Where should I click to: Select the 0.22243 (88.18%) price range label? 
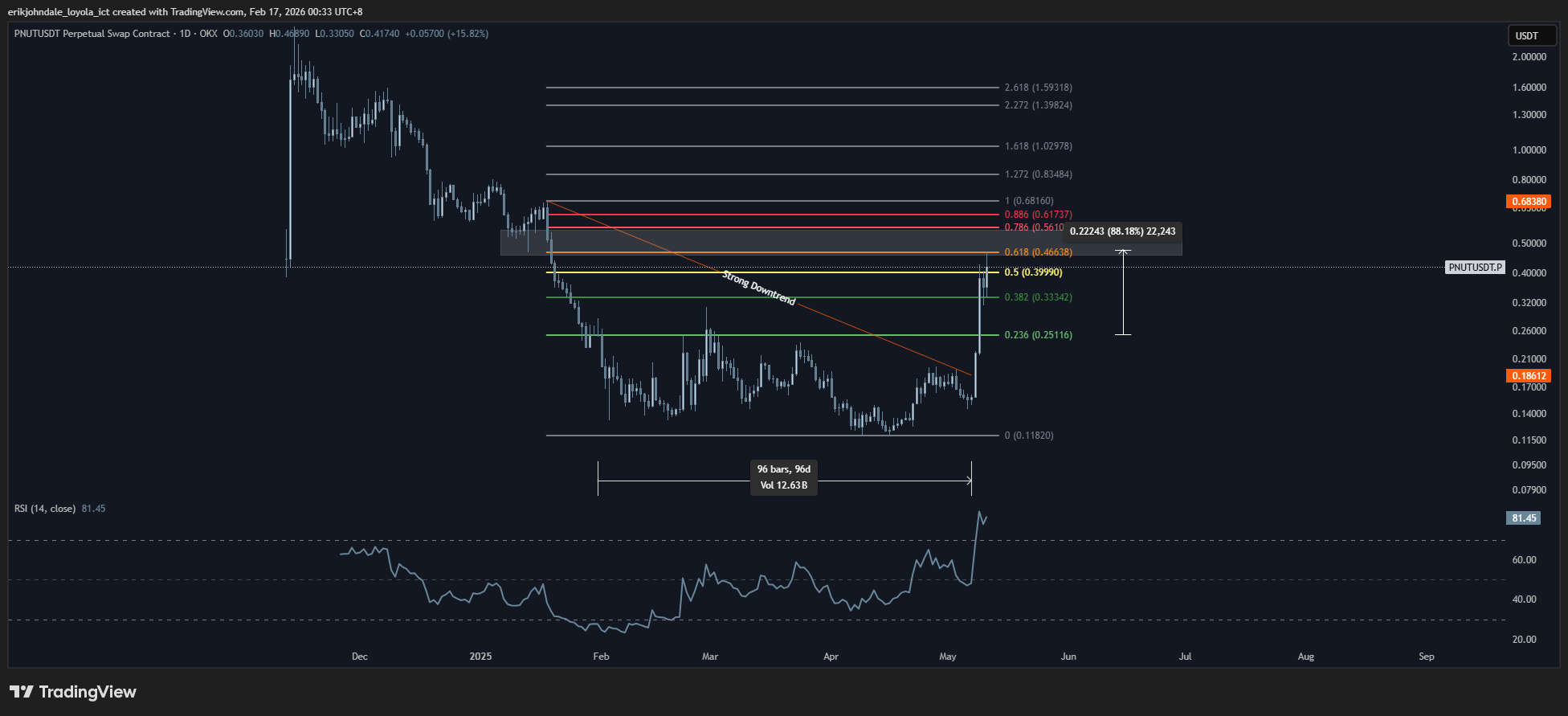(x=1122, y=231)
